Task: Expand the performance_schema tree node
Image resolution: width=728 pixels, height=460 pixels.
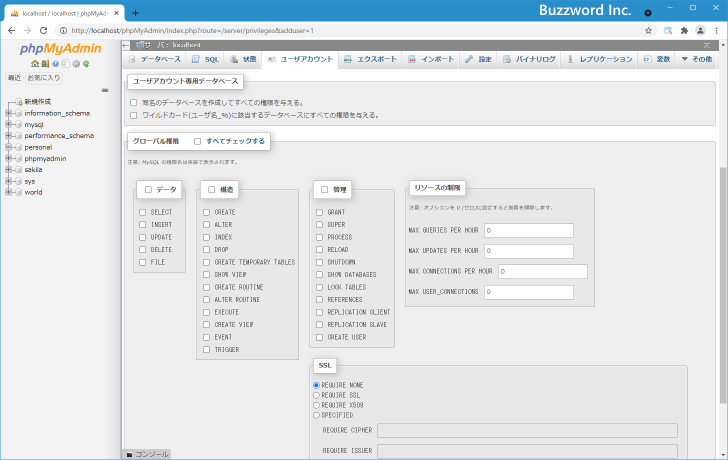Action: (x=8, y=136)
